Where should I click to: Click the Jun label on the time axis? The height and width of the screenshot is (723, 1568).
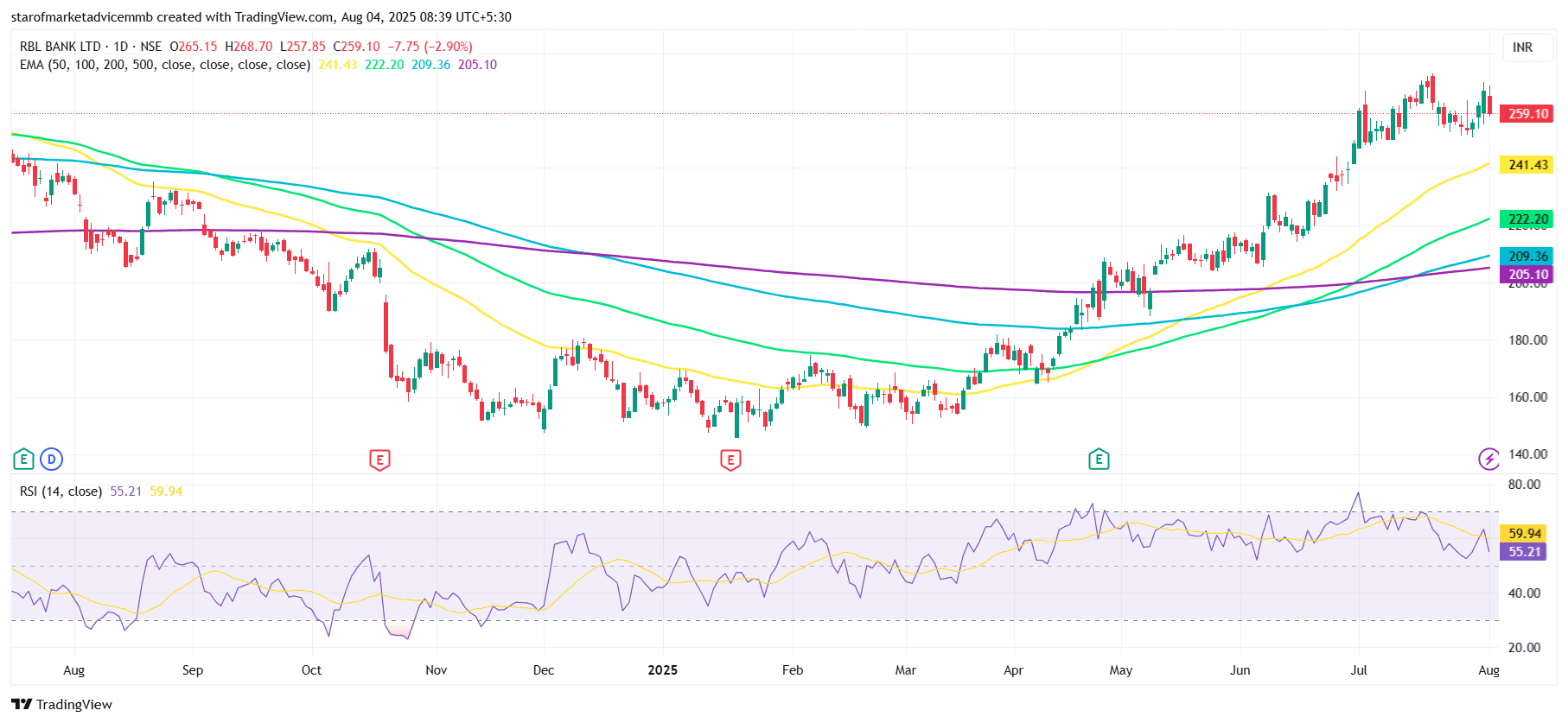click(x=1240, y=670)
